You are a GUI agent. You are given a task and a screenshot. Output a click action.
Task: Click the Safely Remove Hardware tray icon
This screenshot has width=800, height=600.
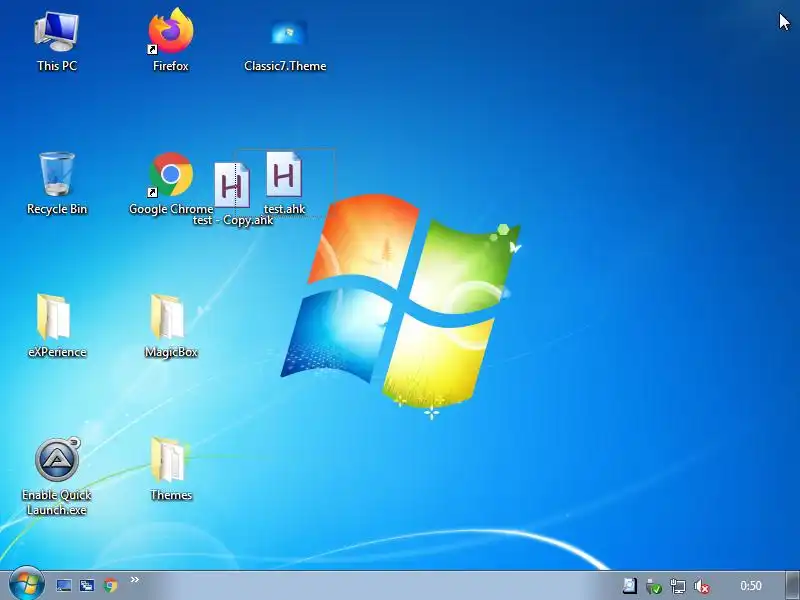654,586
